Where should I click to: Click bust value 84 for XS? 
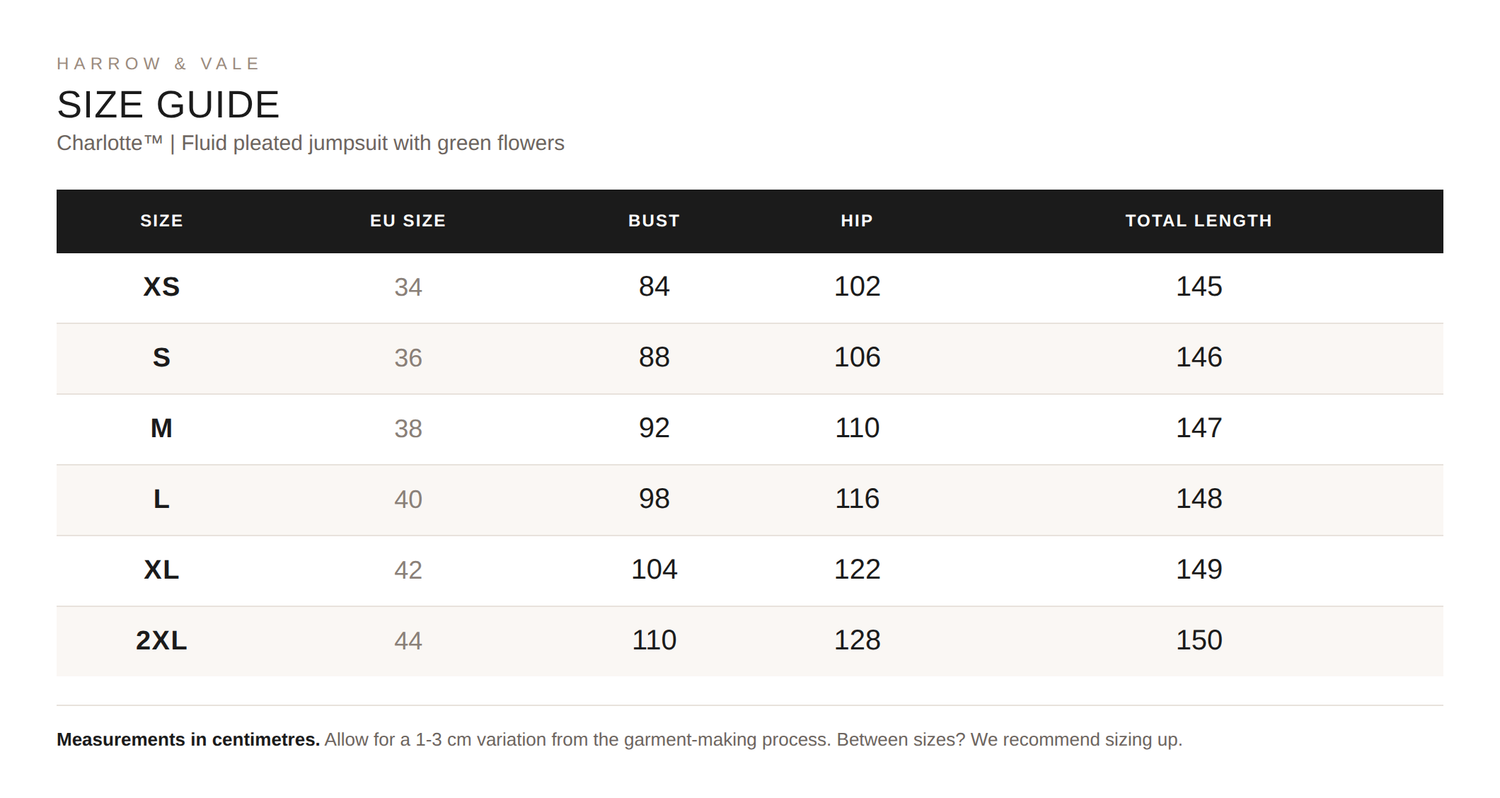pos(654,286)
